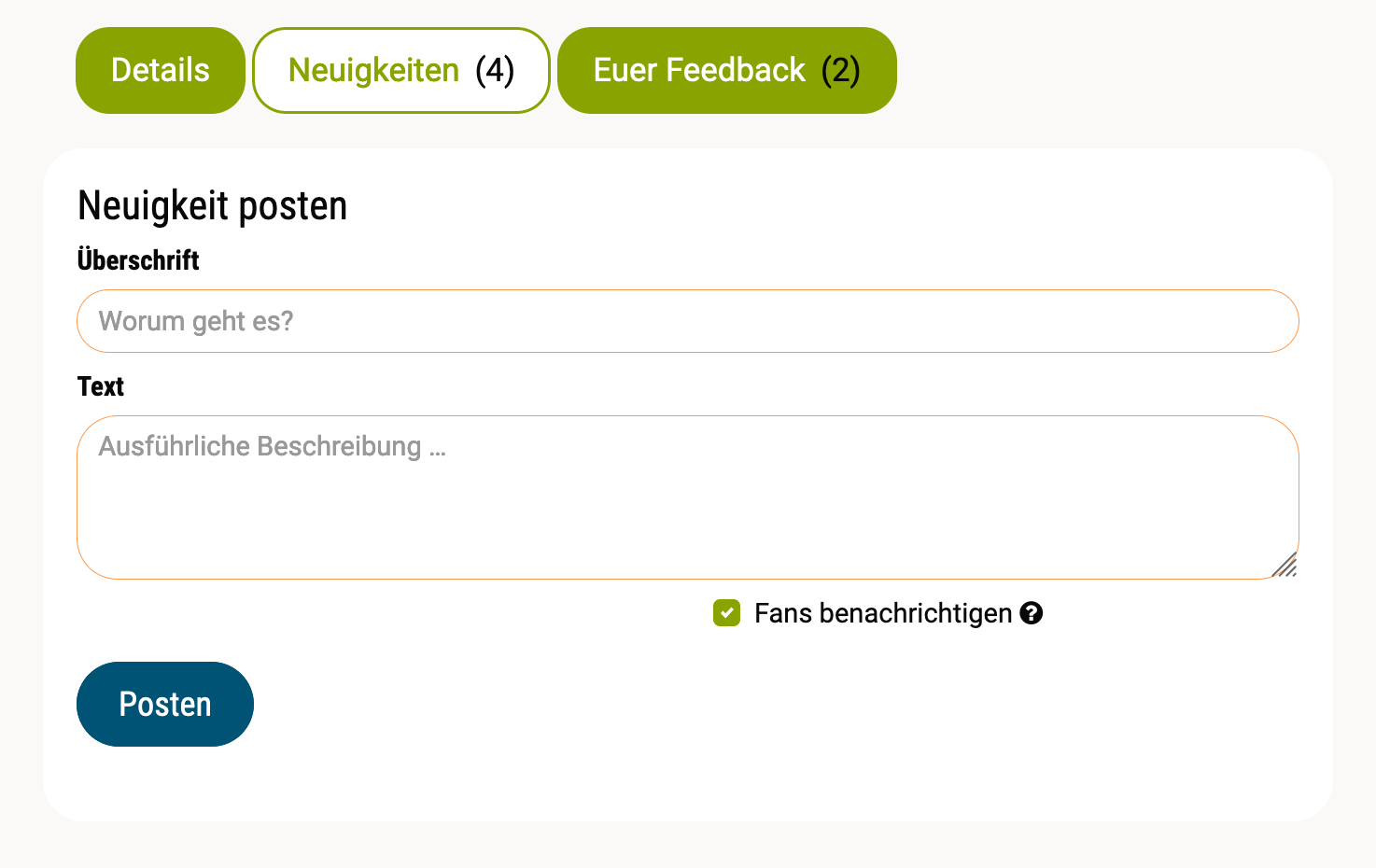Image resolution: width=1376 pixels, height=868 pixels.
Task: Click the help icon beside Fans benachrichtigen
Action: [1032, 613]
